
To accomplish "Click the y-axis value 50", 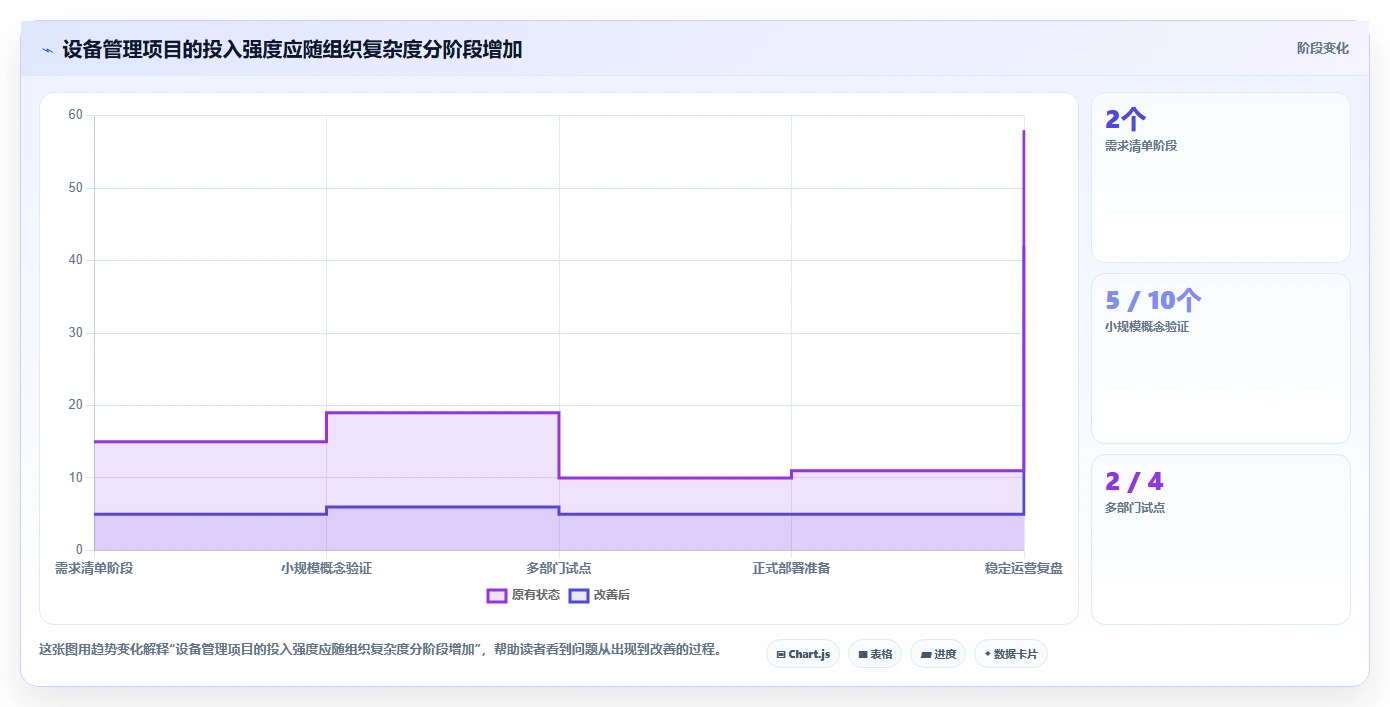I will 76,188.
